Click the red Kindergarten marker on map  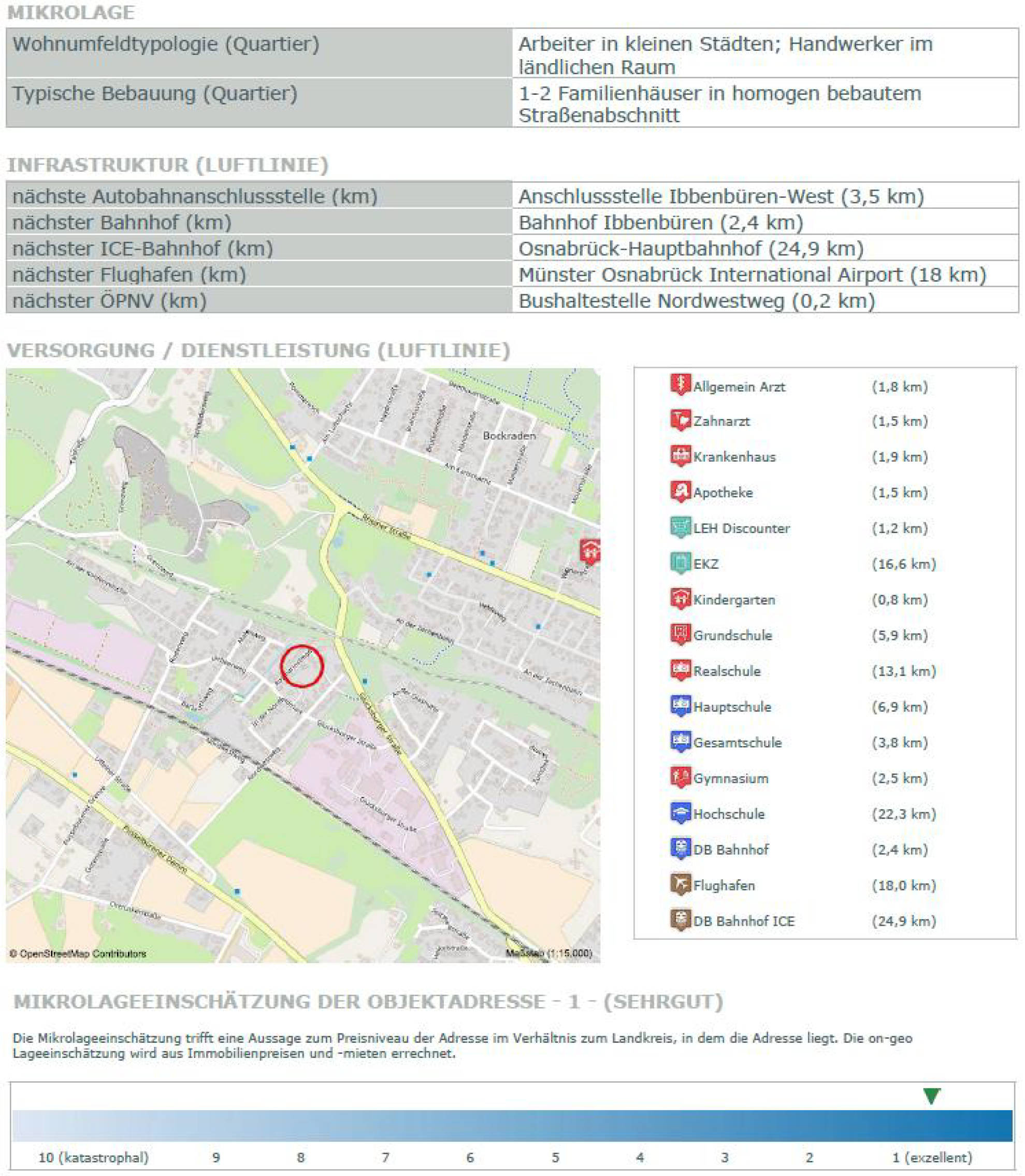[x=590, y=551]
